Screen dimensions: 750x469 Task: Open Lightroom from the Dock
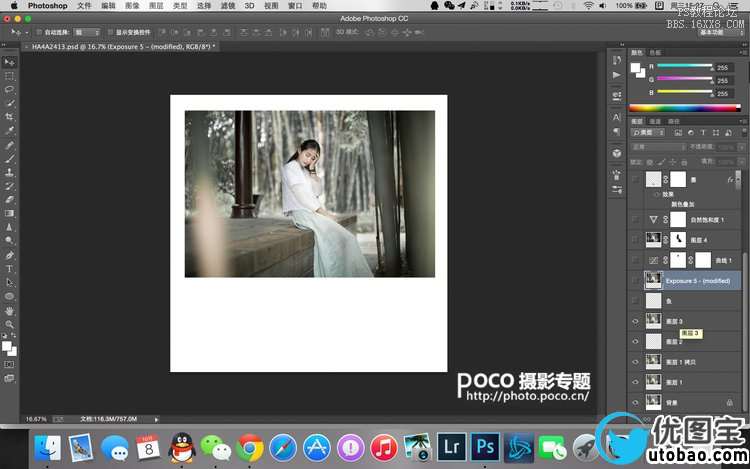449,447
